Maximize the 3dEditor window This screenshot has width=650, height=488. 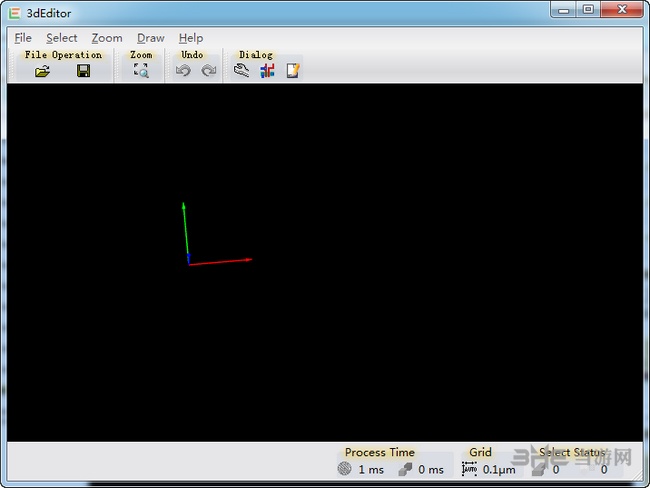click(x=588, y=10)
